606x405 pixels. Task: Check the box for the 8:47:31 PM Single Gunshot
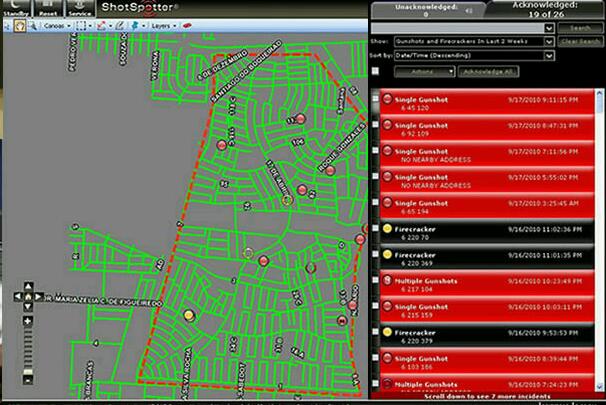click(x=375, y=124)
